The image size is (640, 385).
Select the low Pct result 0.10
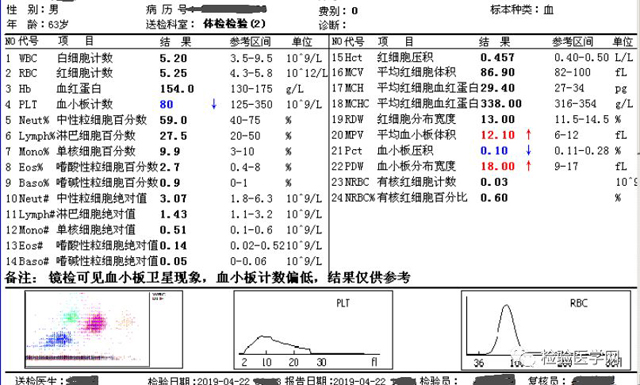pyautogui.click(x=494, y=151)
